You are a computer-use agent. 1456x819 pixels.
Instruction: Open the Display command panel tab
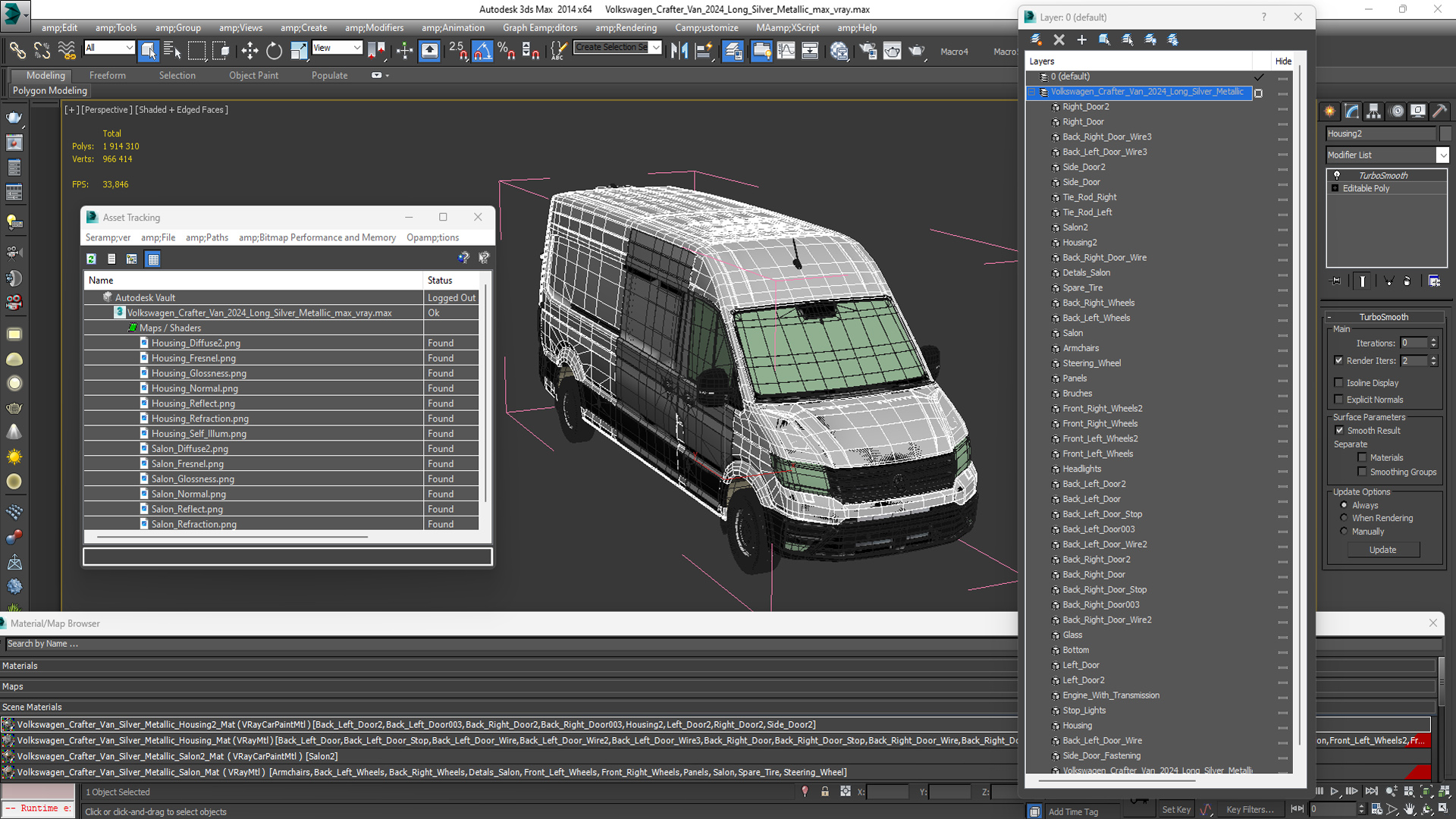pyautogui.click(x=1417, y=111)
